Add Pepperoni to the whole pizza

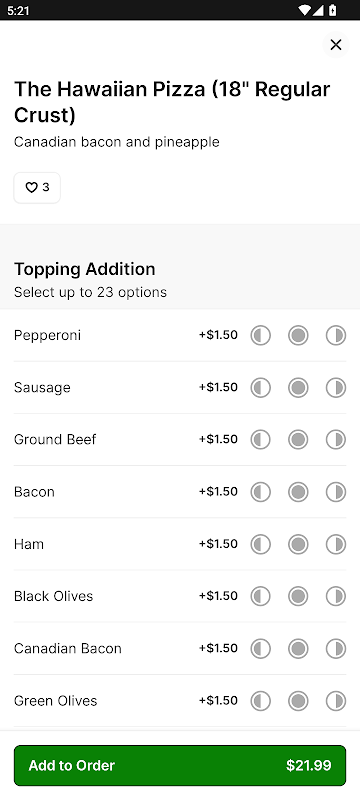point(298,335)
